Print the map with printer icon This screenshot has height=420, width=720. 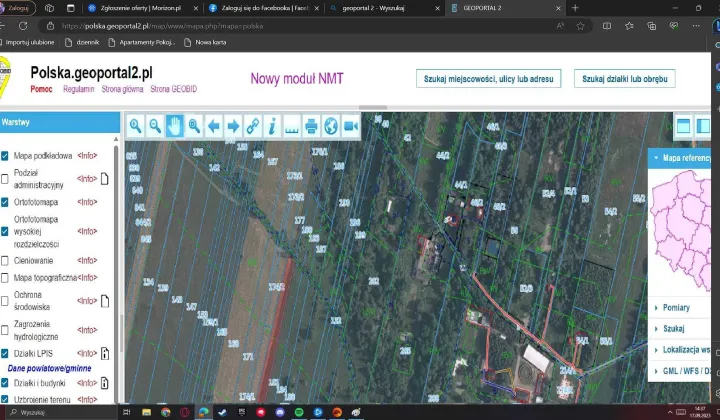pyautogui.click(x=311, y=126)
